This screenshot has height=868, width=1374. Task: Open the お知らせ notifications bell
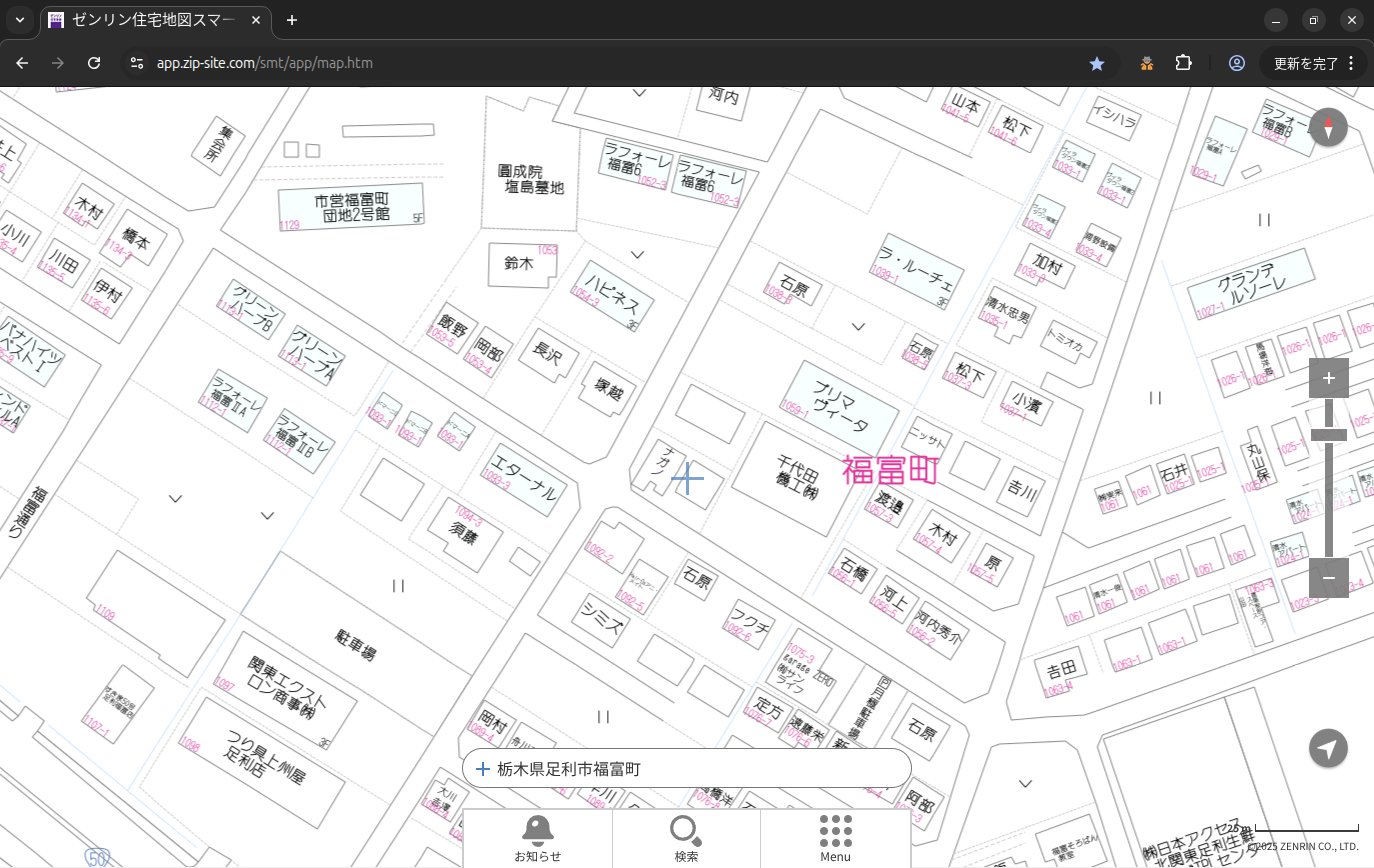point(538,838)
